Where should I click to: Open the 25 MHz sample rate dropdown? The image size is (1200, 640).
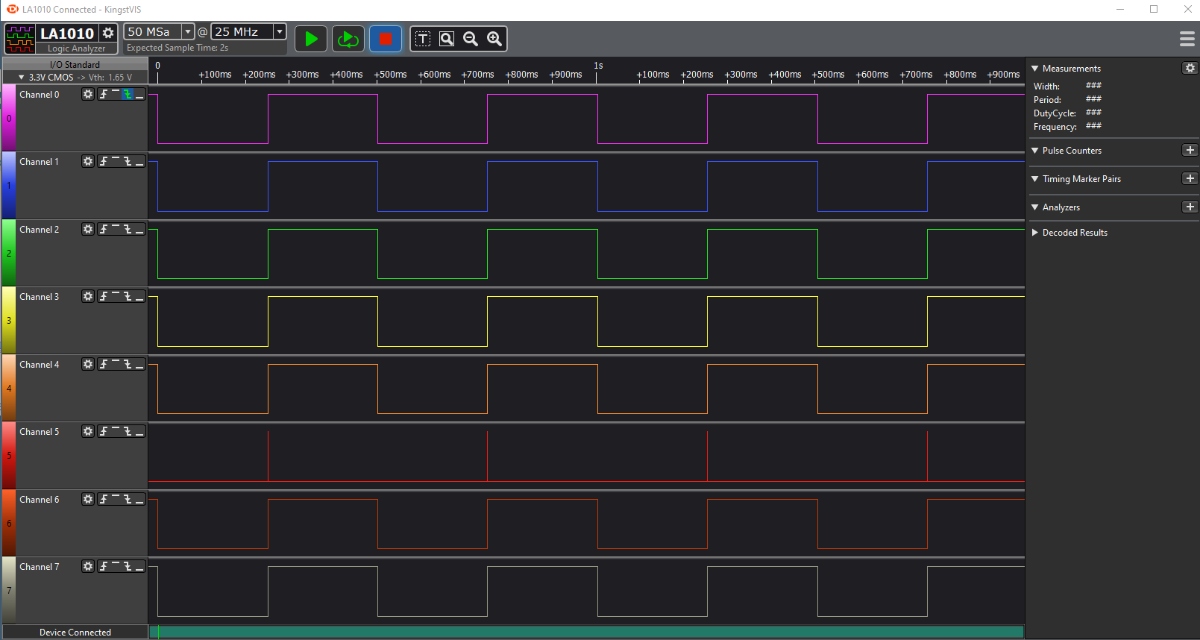point(279,32)
